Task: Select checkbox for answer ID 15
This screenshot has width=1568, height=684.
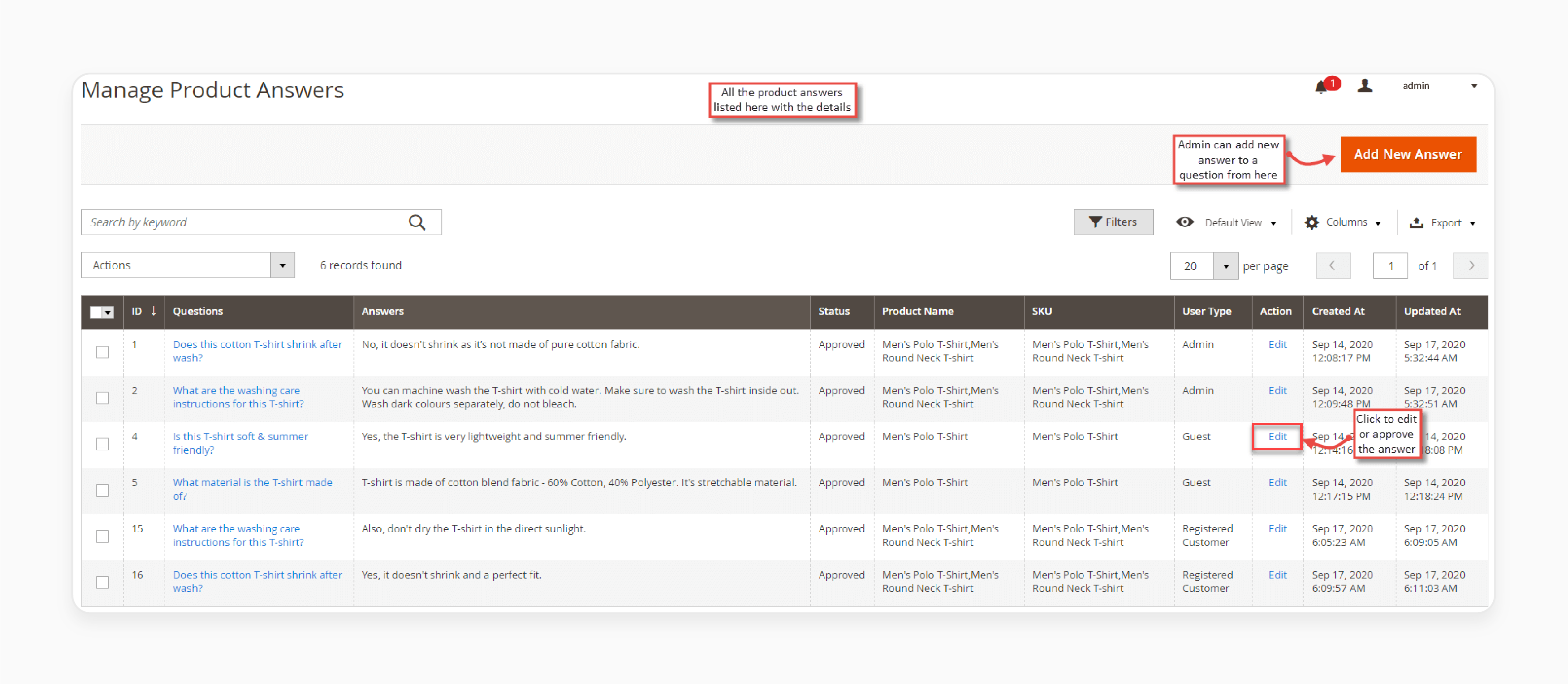Action: (x=102, y=536)
